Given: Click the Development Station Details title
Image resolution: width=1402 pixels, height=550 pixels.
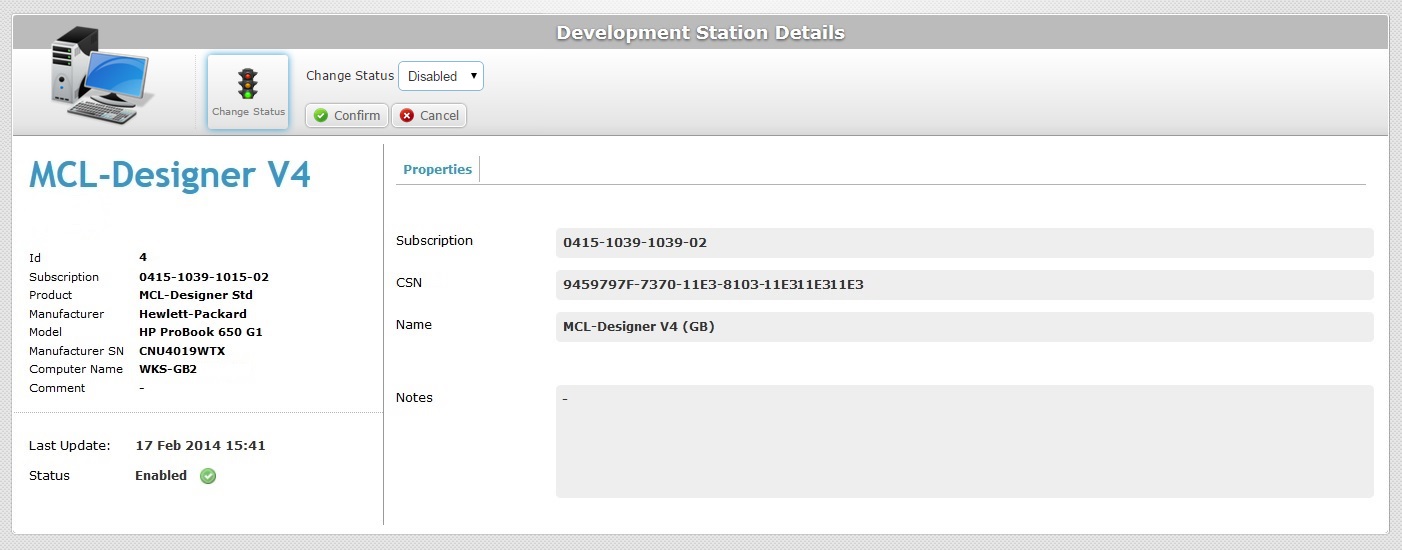Looking at the screenshot, I should [700, 33].
